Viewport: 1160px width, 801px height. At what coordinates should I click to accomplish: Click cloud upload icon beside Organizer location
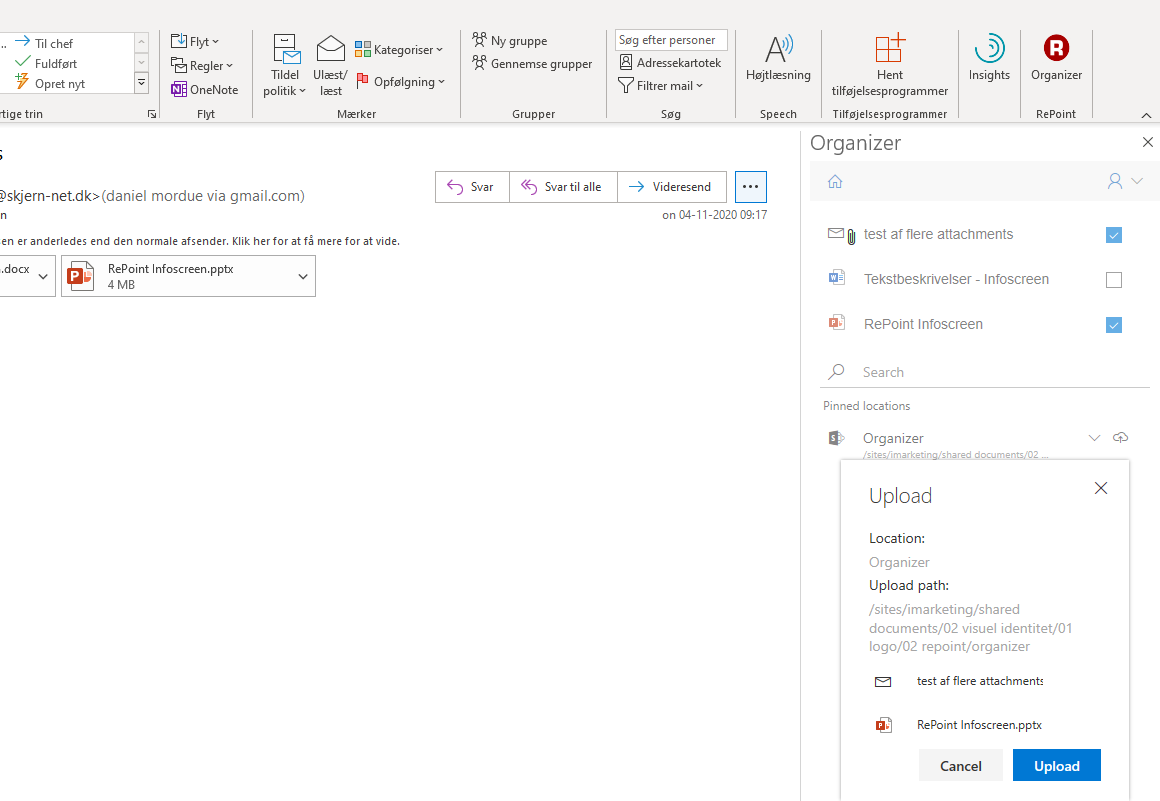coord(1121,438)
